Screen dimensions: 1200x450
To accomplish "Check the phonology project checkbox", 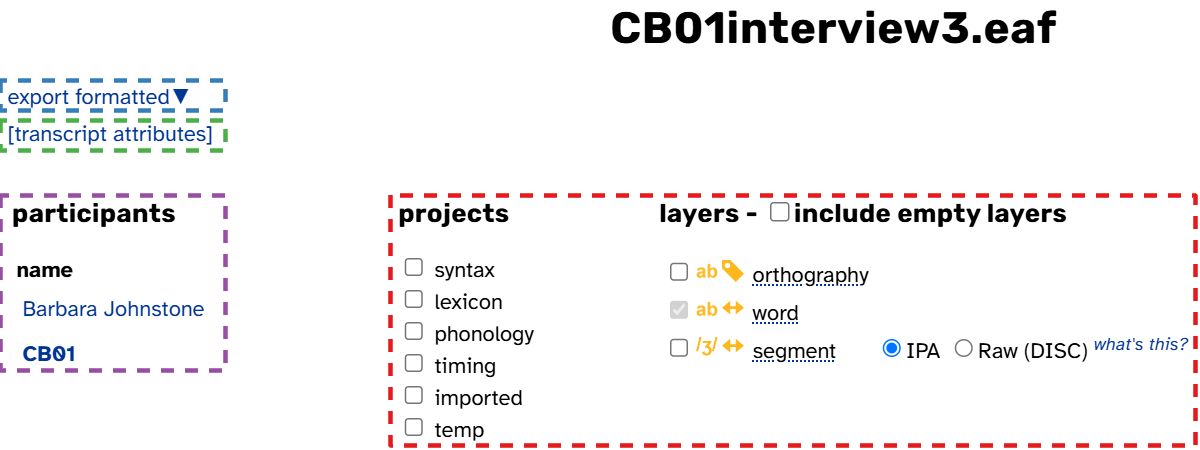I will (x=413, y=331).
